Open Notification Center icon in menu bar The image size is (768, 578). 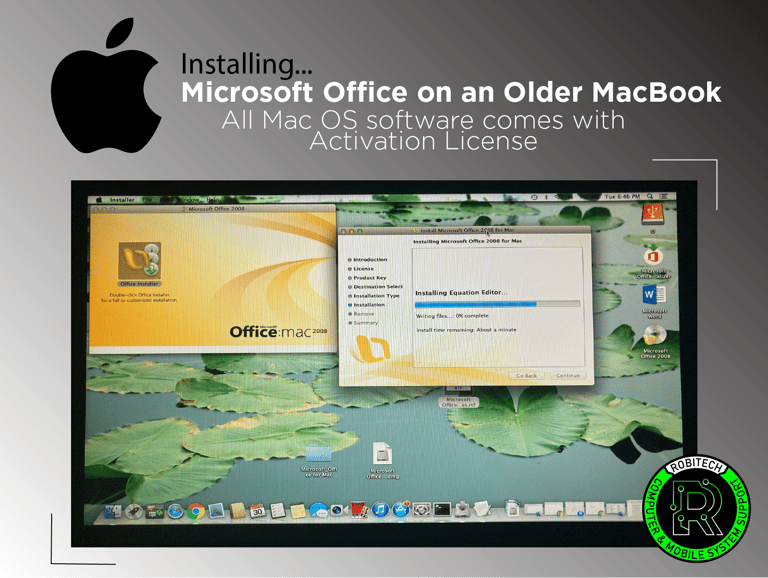point(663,196)
